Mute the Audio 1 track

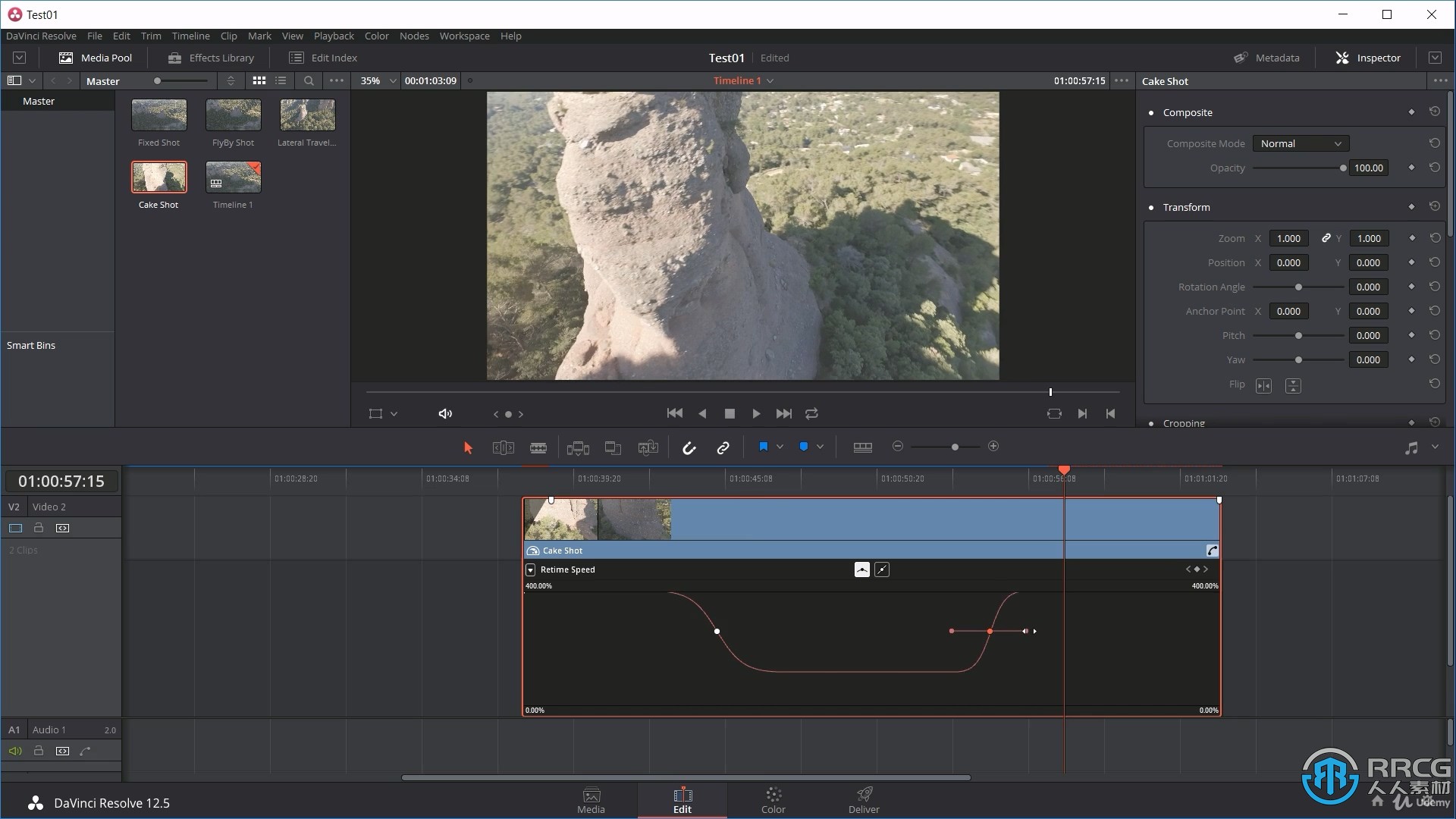(15, 751)
